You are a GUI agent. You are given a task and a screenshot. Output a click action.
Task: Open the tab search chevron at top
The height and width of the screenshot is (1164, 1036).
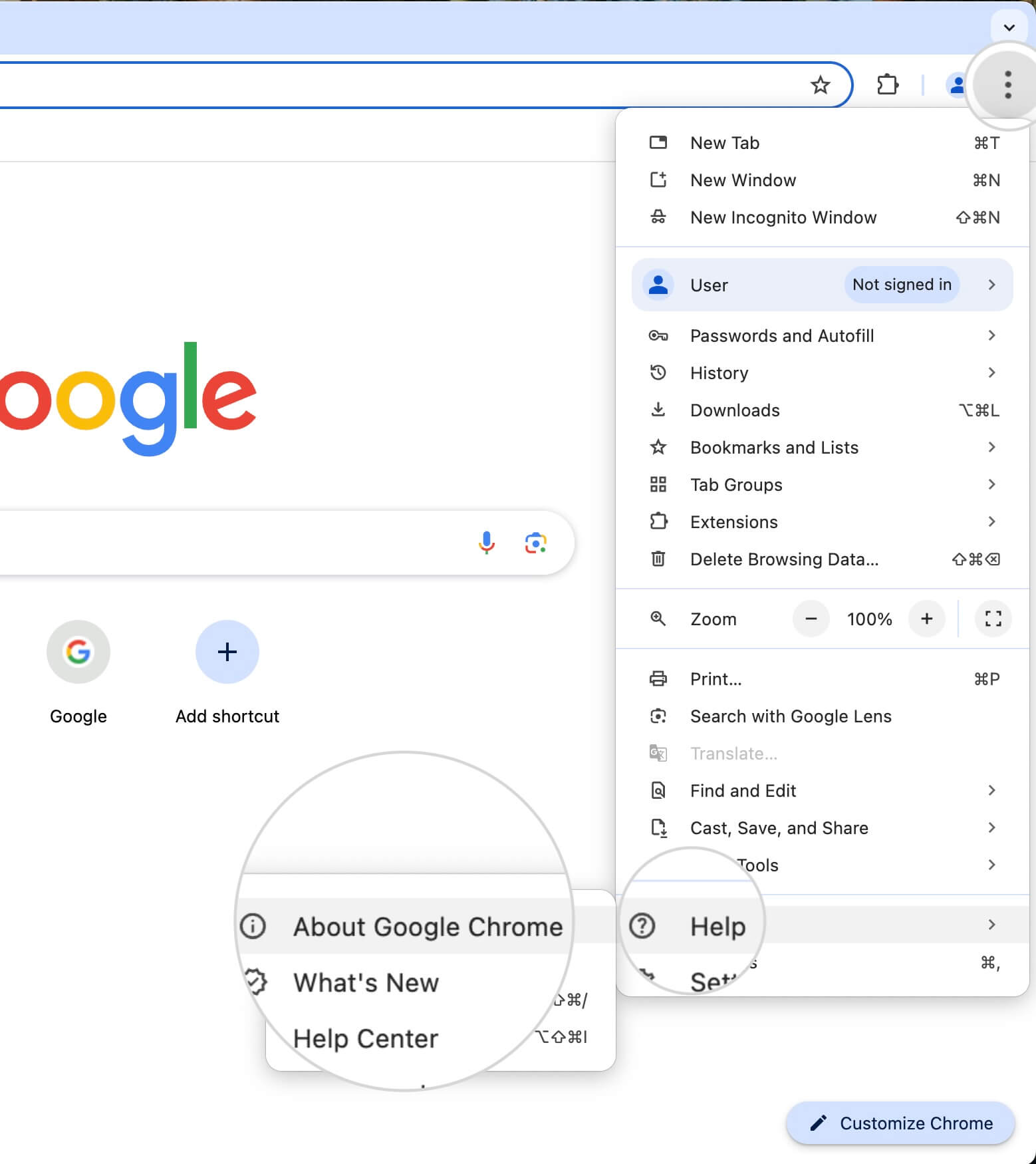point(1009,27)
